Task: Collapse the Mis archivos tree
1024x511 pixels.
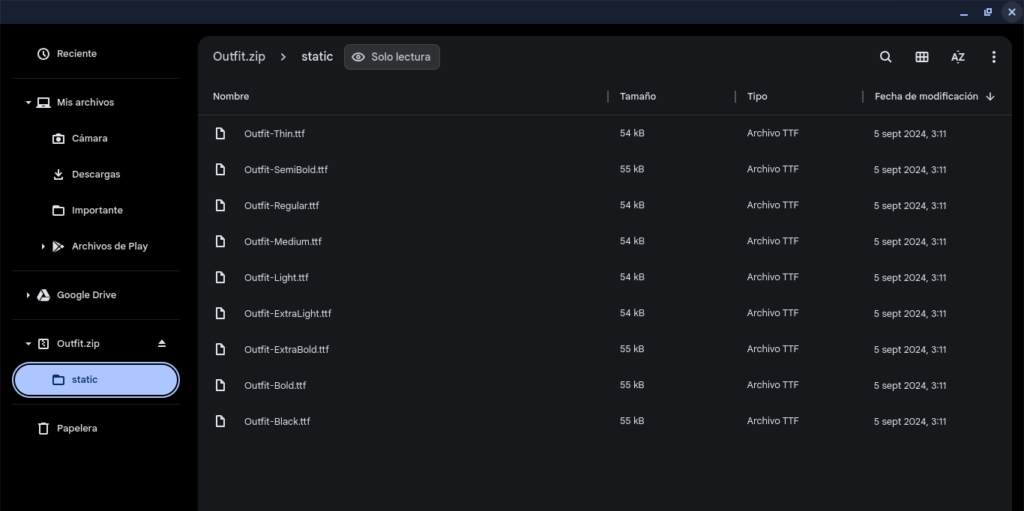Action: tap(28, 103)
